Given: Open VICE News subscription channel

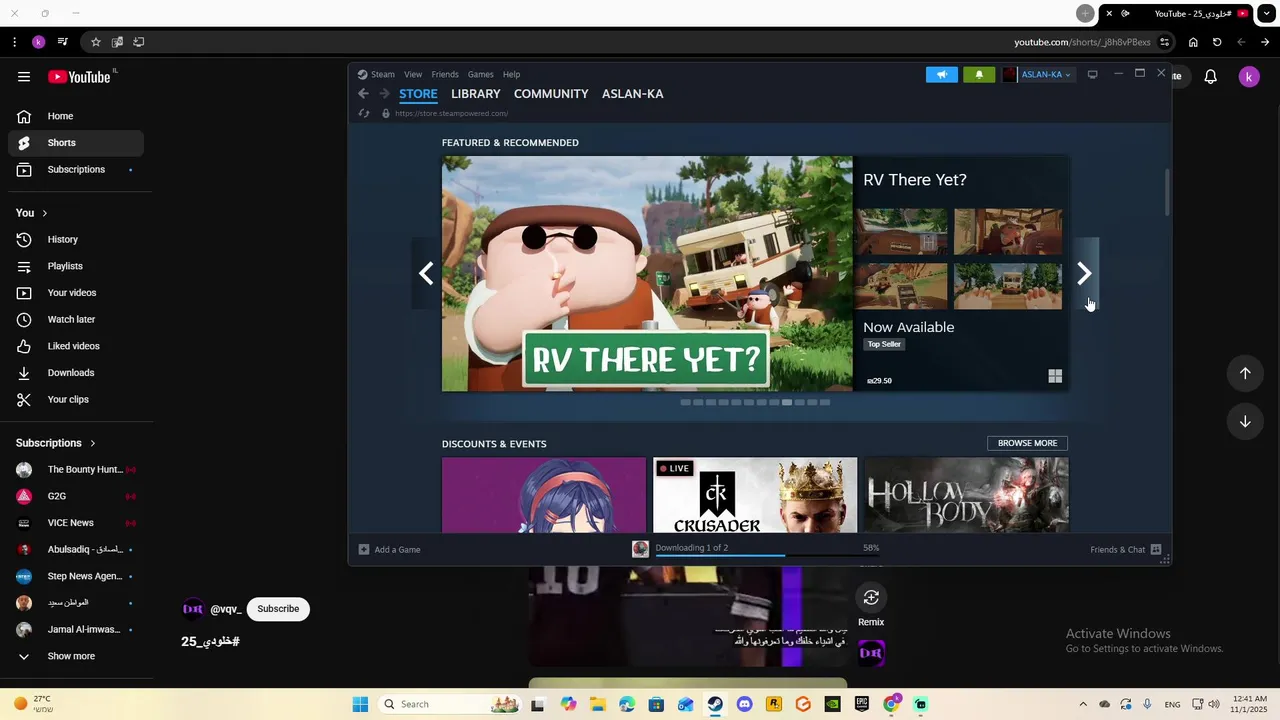Looking at the screenshot, I should click(76, 523).
